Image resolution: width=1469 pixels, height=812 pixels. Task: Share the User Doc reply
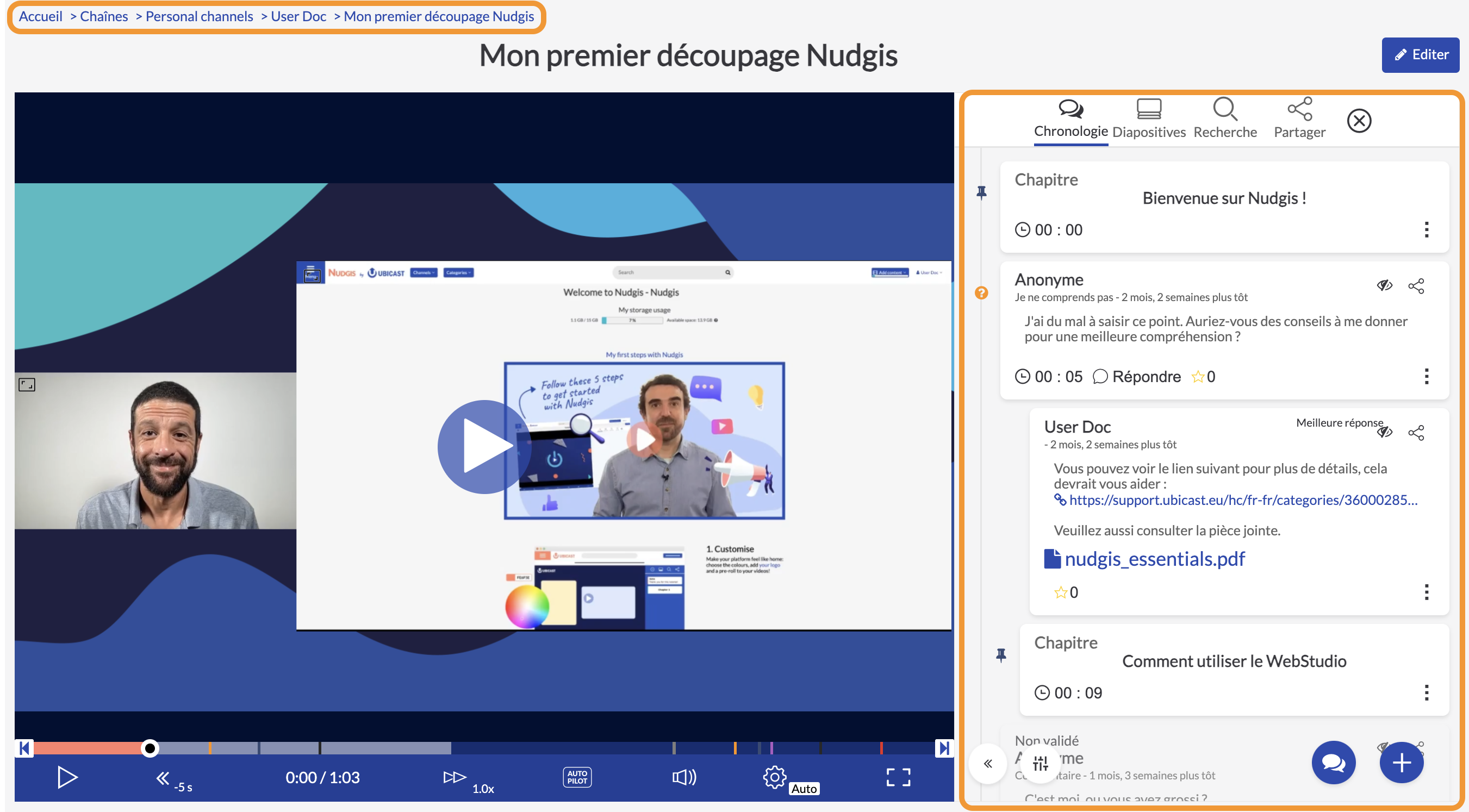point(1416,432)
